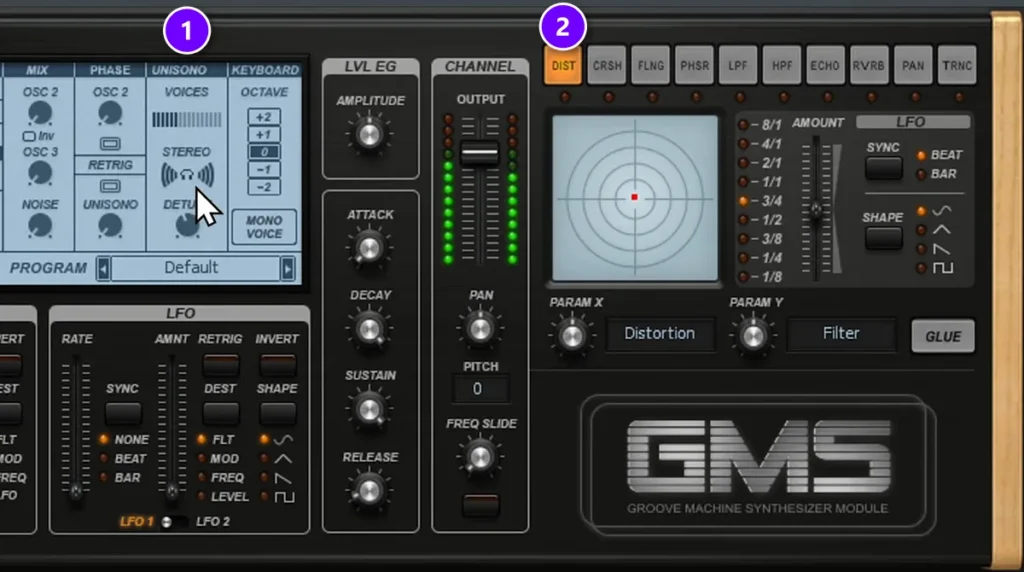Select the 1/2 LFO rate
Image resolution: width=1024 pixels, height=572 pixels.
click(x=743, y=220)
